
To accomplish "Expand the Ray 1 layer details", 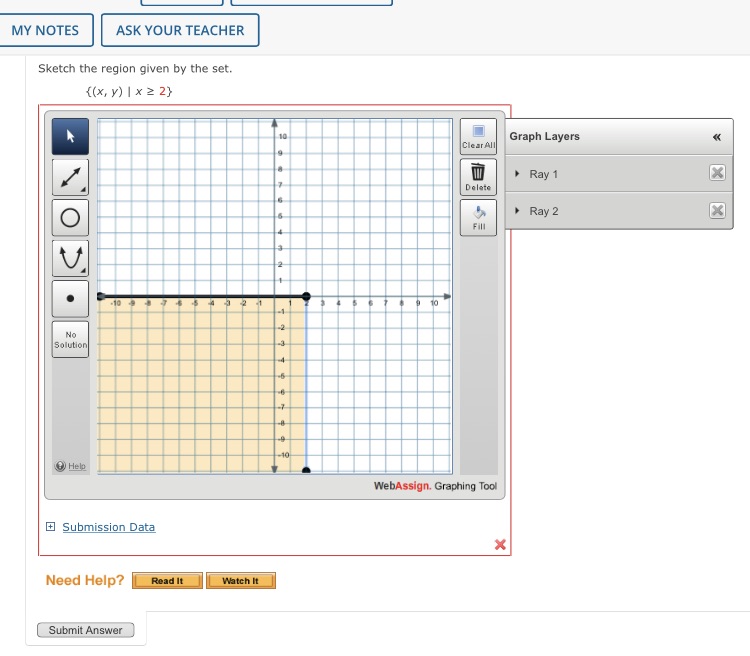I will tap(517, 174).
